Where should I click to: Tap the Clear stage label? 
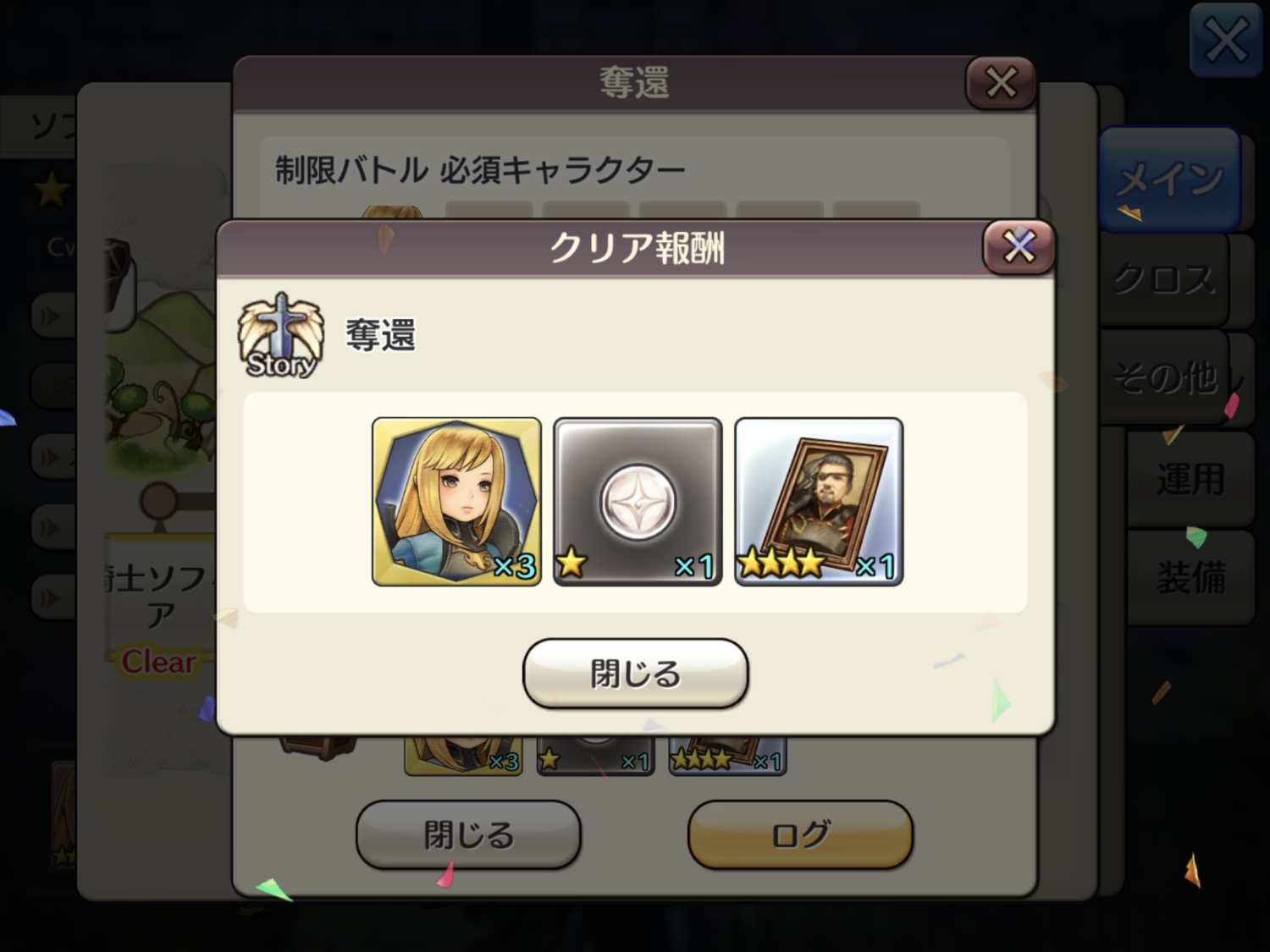point(158,662)
